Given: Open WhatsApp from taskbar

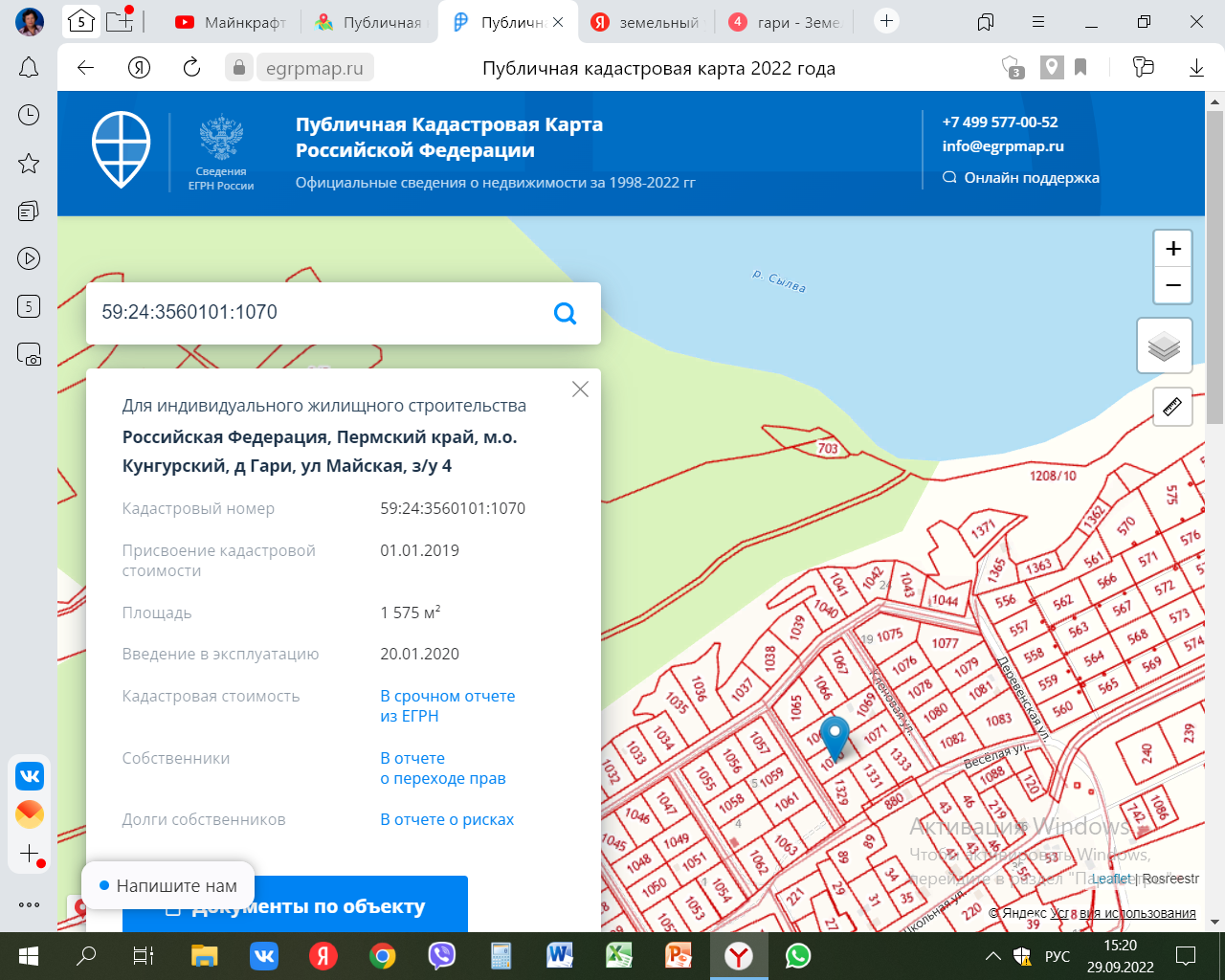Looking at the screenshot, I should tap(797, 956).
